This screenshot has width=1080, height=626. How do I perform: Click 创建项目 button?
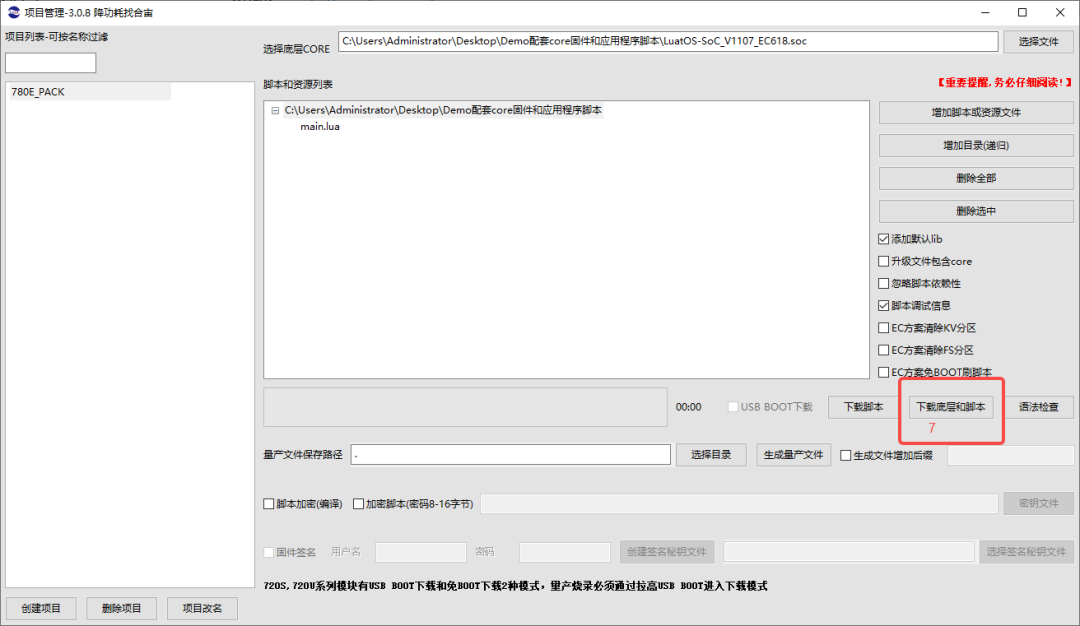(x=41, y=608)
